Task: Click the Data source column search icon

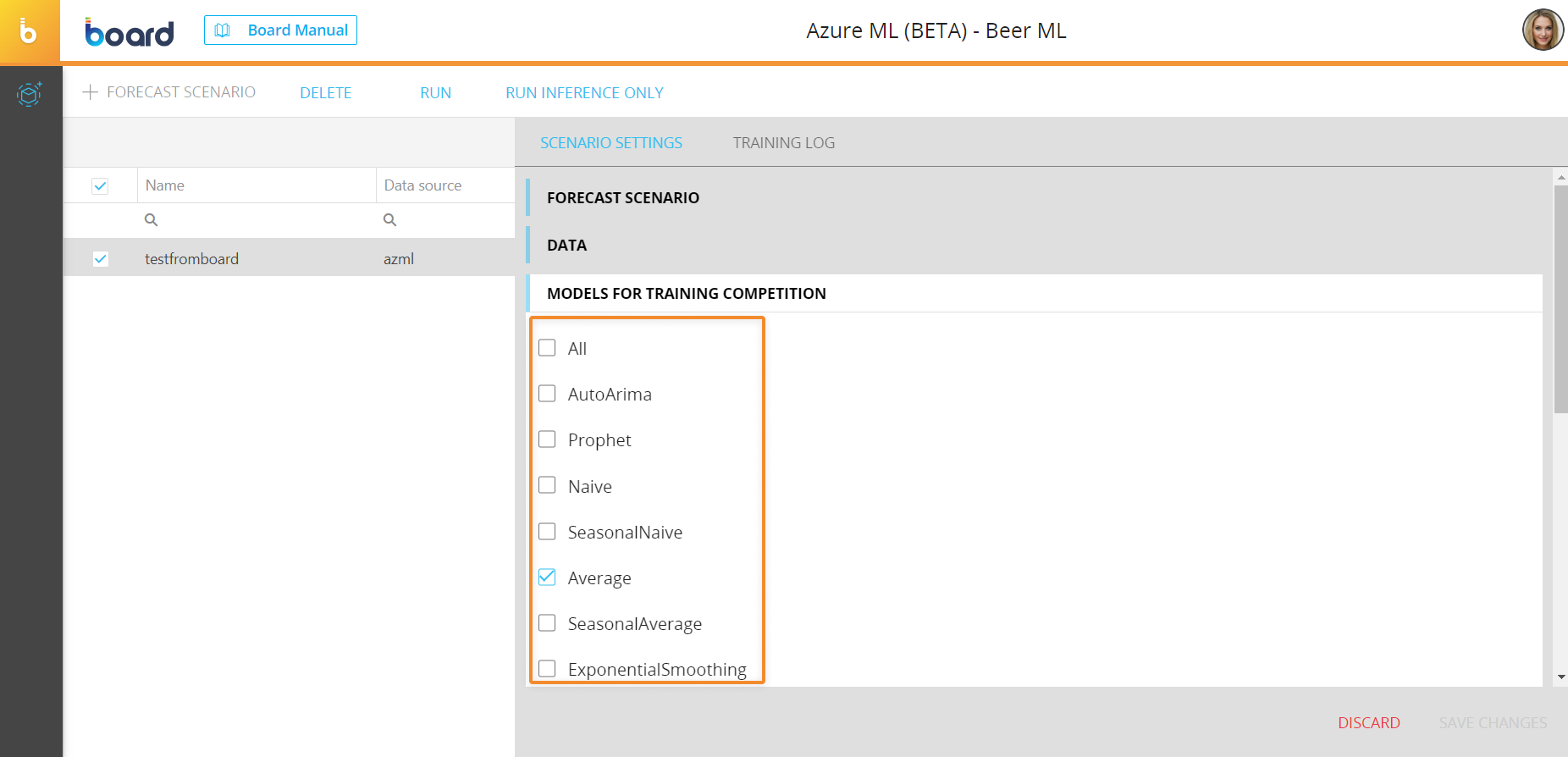Action: 389,219
